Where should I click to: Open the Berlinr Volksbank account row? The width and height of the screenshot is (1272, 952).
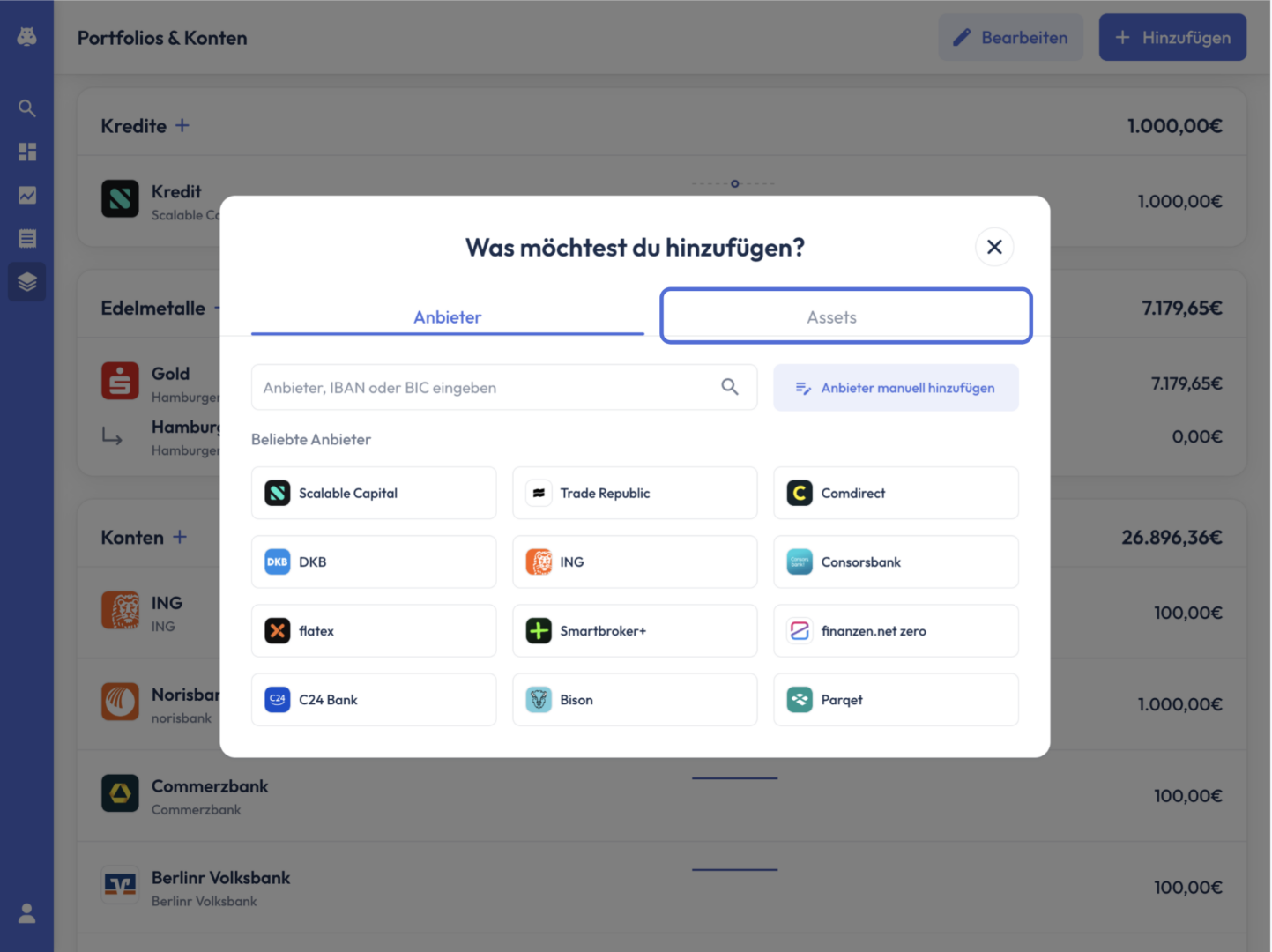[662, 888]
